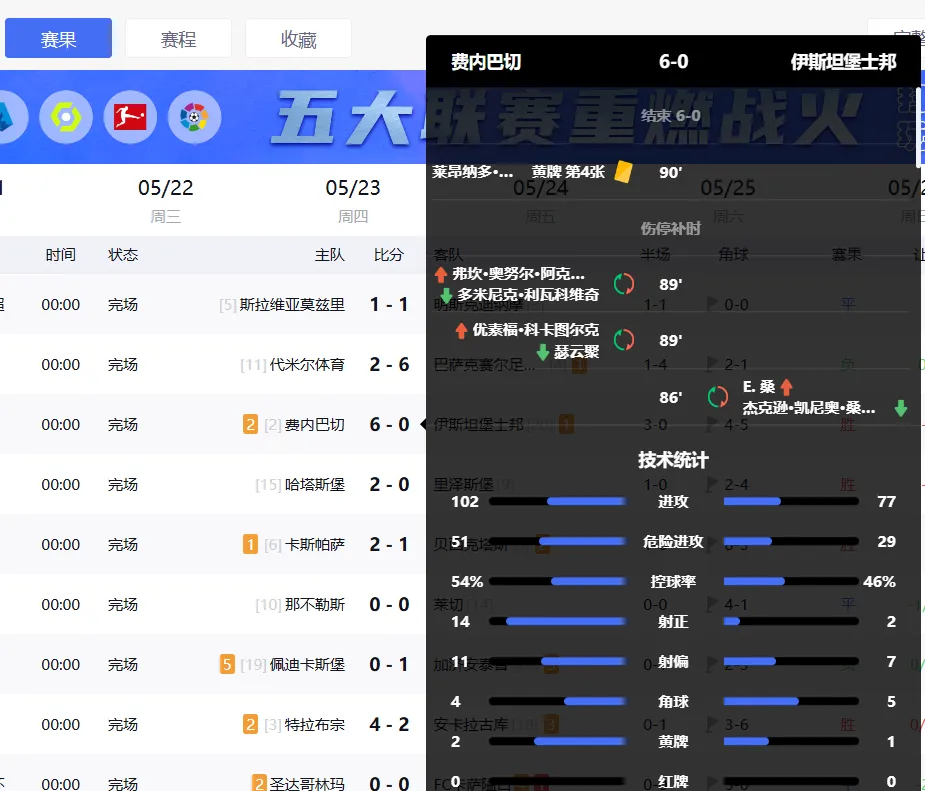Click 费内巴切 title in the match popup
Viewport: 925px width, 791px height.
coord(486,61)
